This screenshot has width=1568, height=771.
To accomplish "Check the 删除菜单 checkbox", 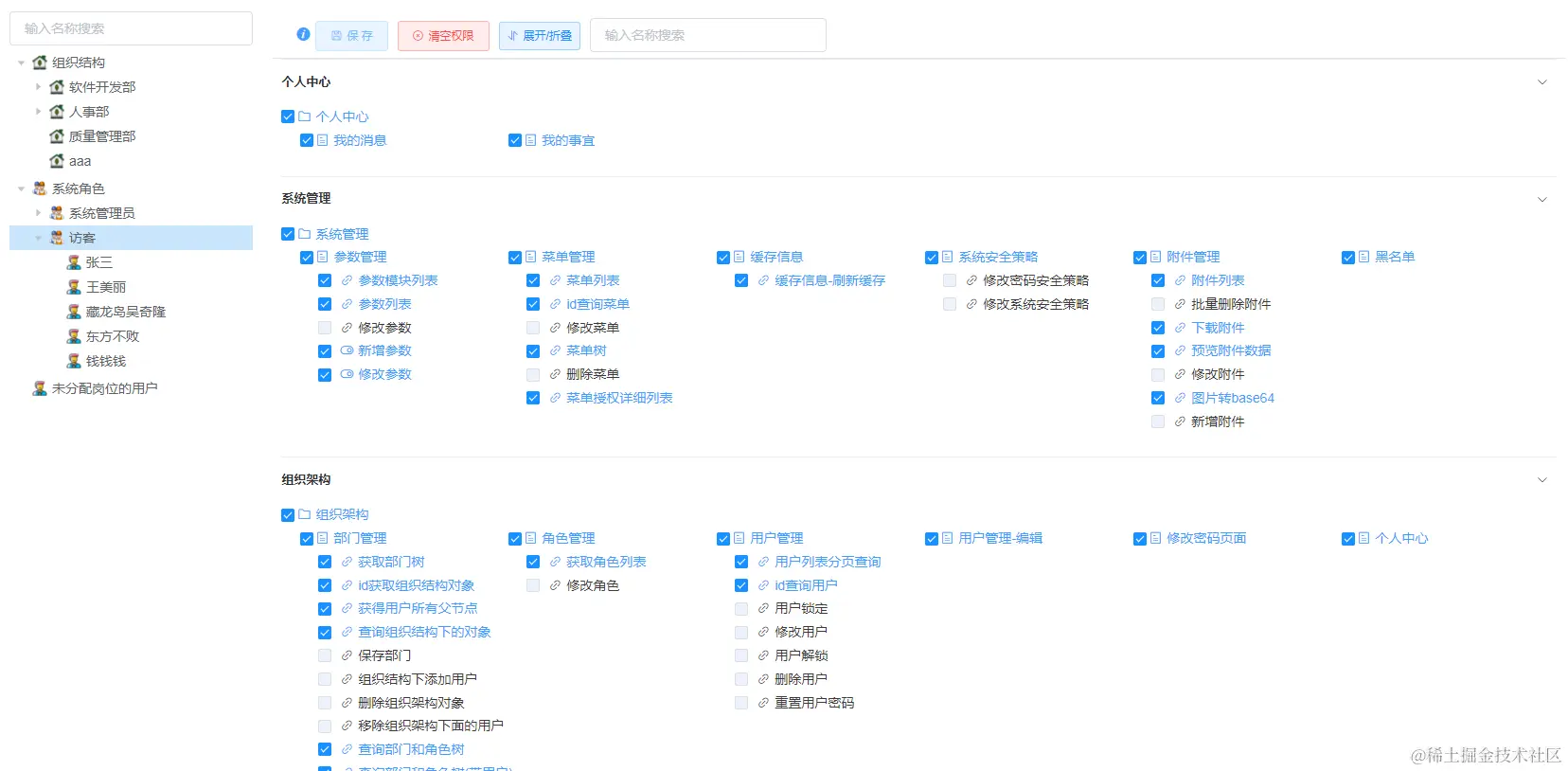I will pyautogui.click(x=533, y=374).
